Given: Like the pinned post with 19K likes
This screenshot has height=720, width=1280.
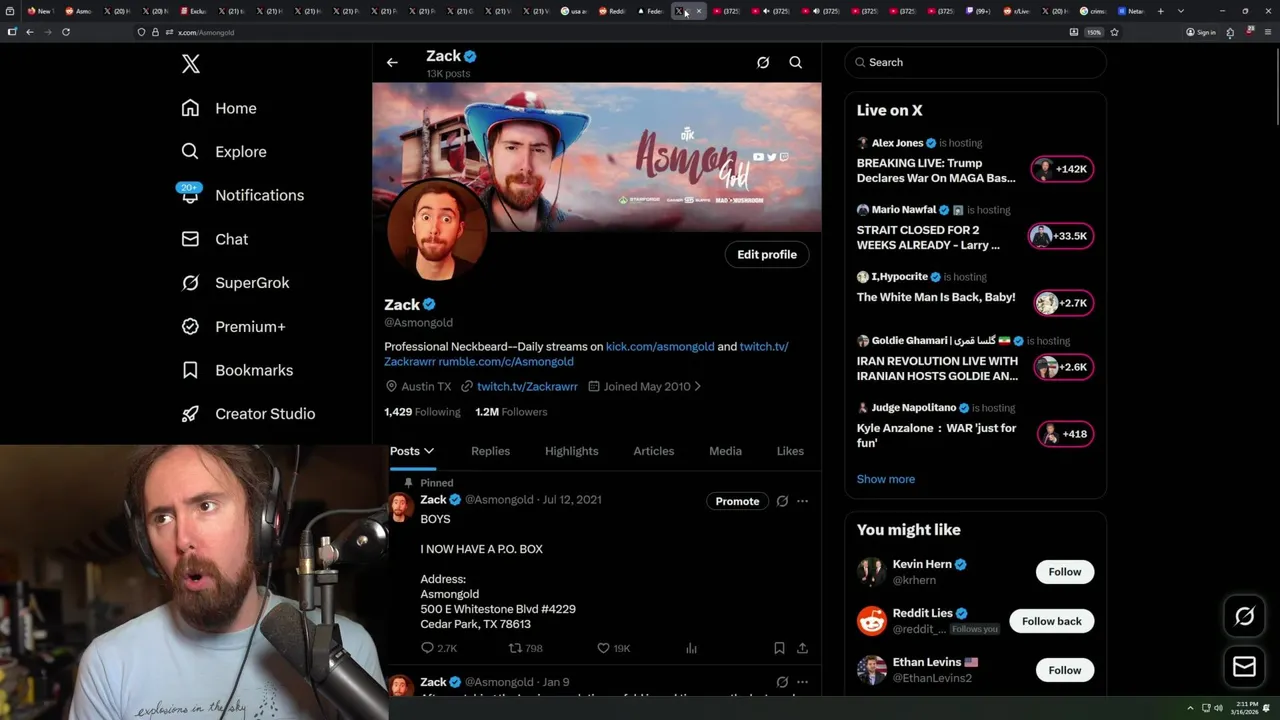Looking at the screenshot, I should pyautogui.click(x=603, y=648).
